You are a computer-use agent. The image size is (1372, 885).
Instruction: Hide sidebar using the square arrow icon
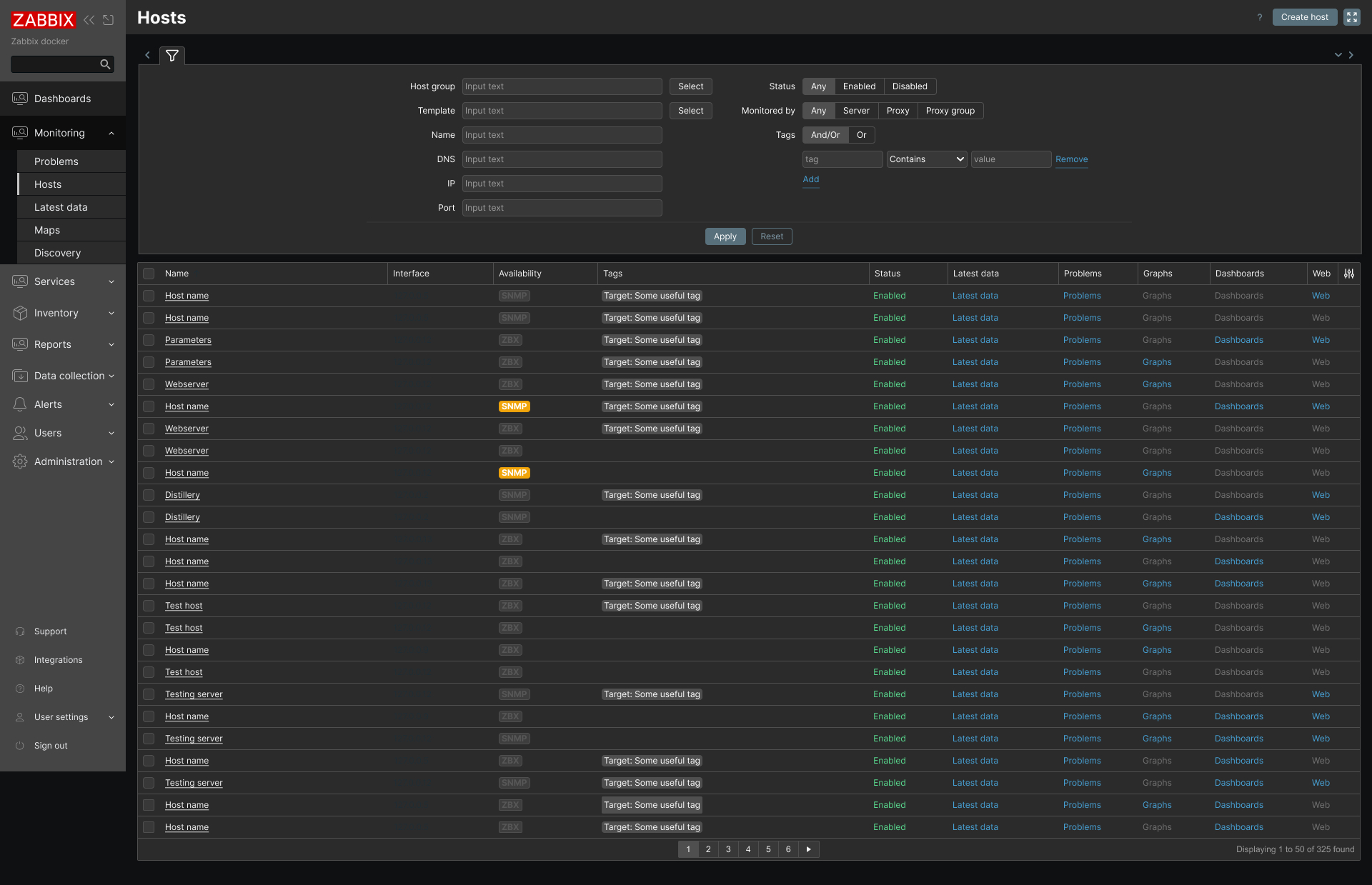coord(109,20)
